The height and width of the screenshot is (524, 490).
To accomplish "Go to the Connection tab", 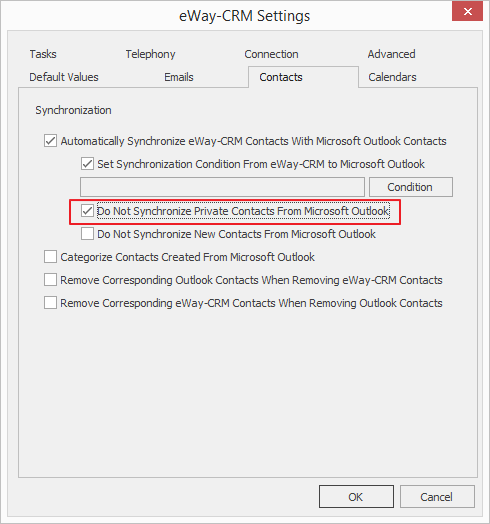I will 271,54.
